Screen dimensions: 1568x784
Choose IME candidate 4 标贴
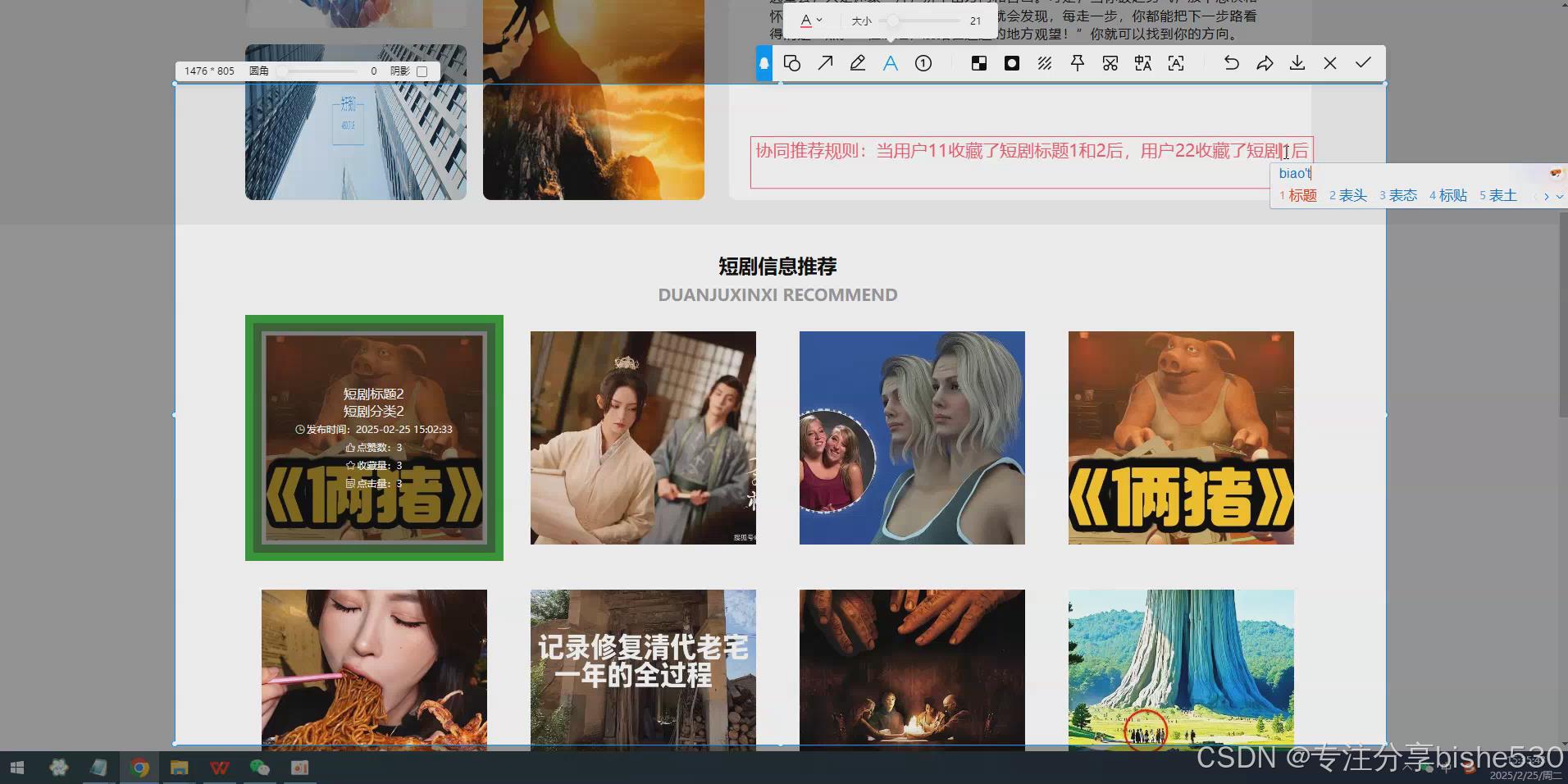pyautogui.click(x=1448, y=195)
